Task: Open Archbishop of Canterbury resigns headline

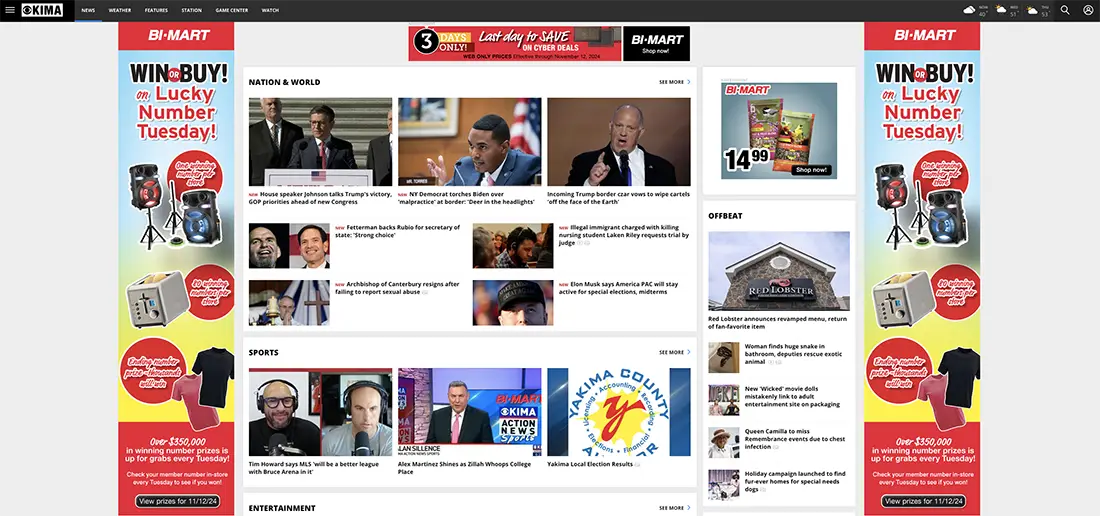Action: pyautogui.click(x=398, y=288)
